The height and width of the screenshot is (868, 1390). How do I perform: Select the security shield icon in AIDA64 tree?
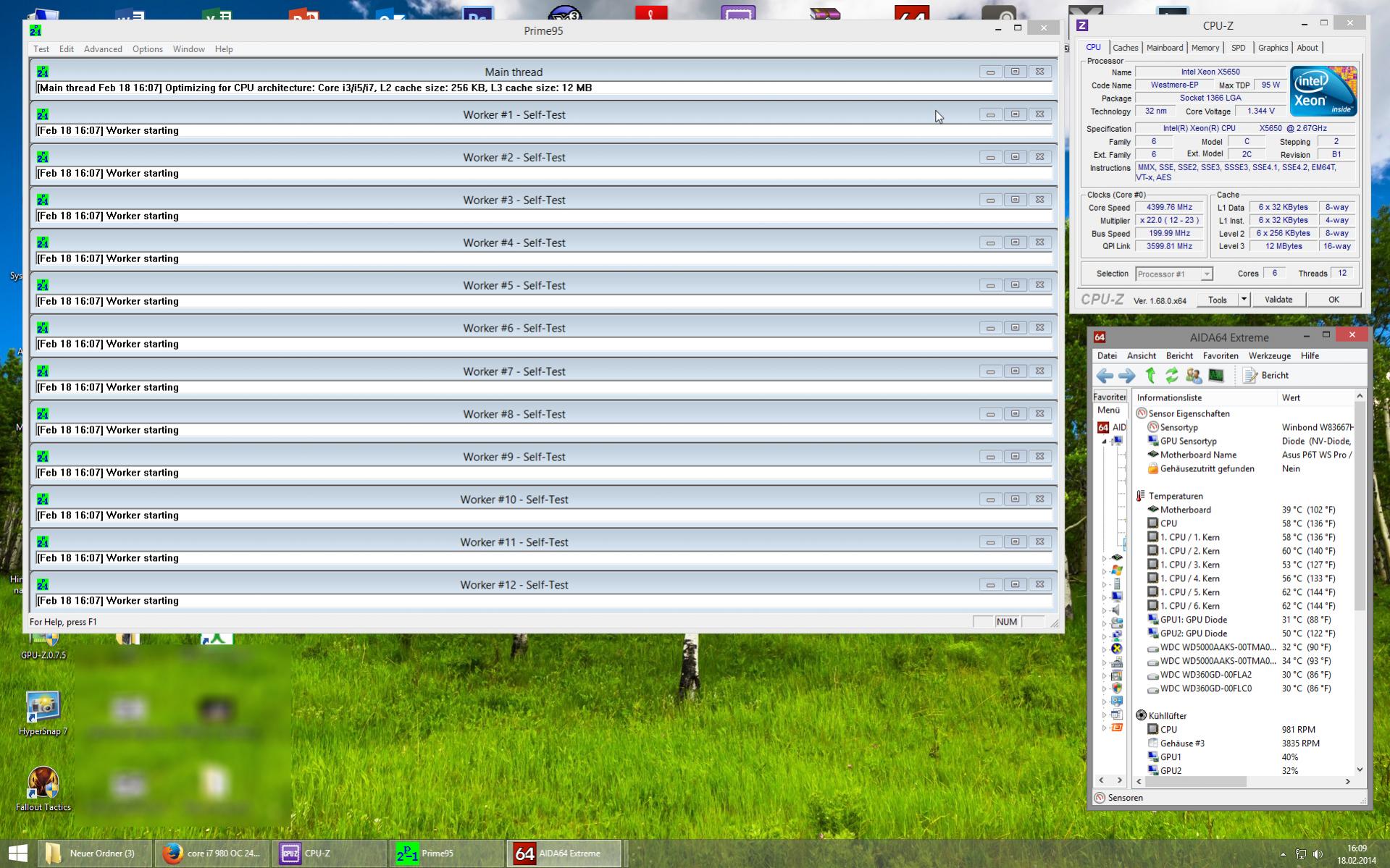[x=1117, y=688]
